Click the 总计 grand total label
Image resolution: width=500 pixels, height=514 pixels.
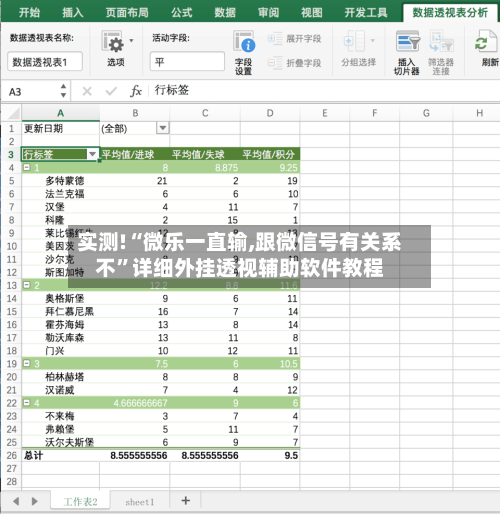click(x=33, y=455)
